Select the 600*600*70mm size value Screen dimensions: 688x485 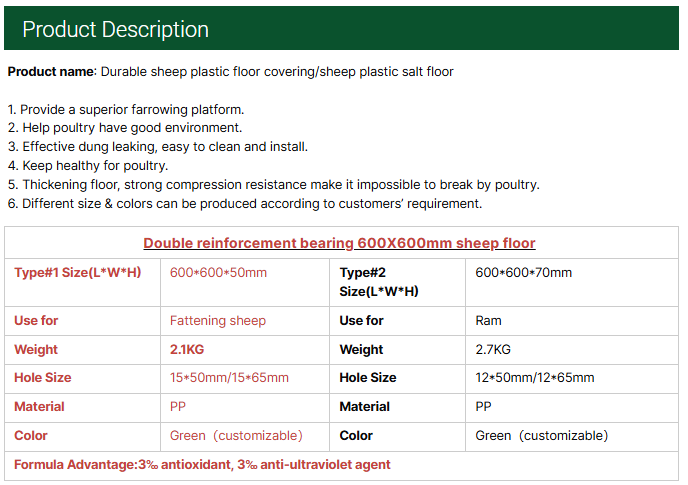coord(523,272)
